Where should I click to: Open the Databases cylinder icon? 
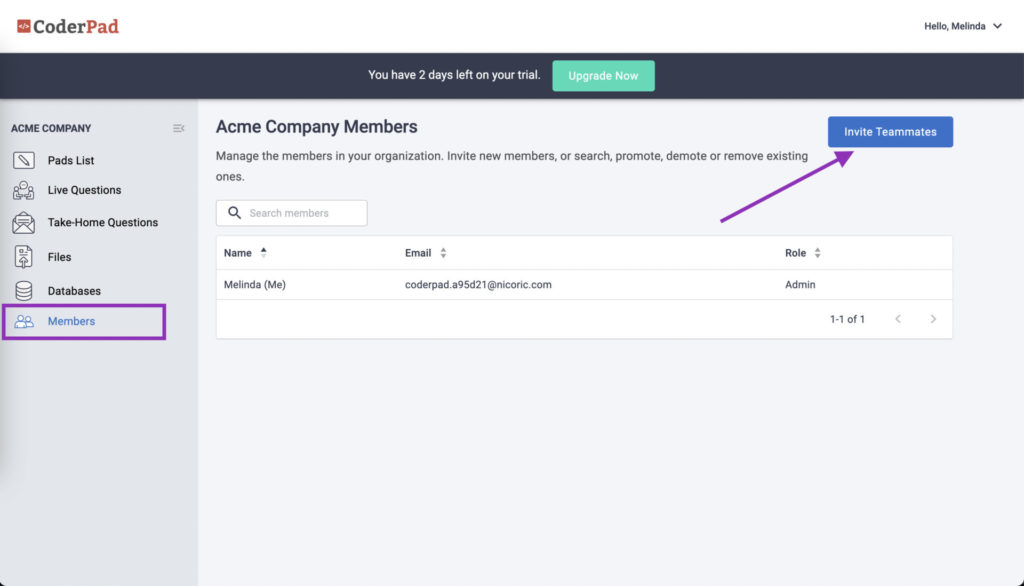24,291
